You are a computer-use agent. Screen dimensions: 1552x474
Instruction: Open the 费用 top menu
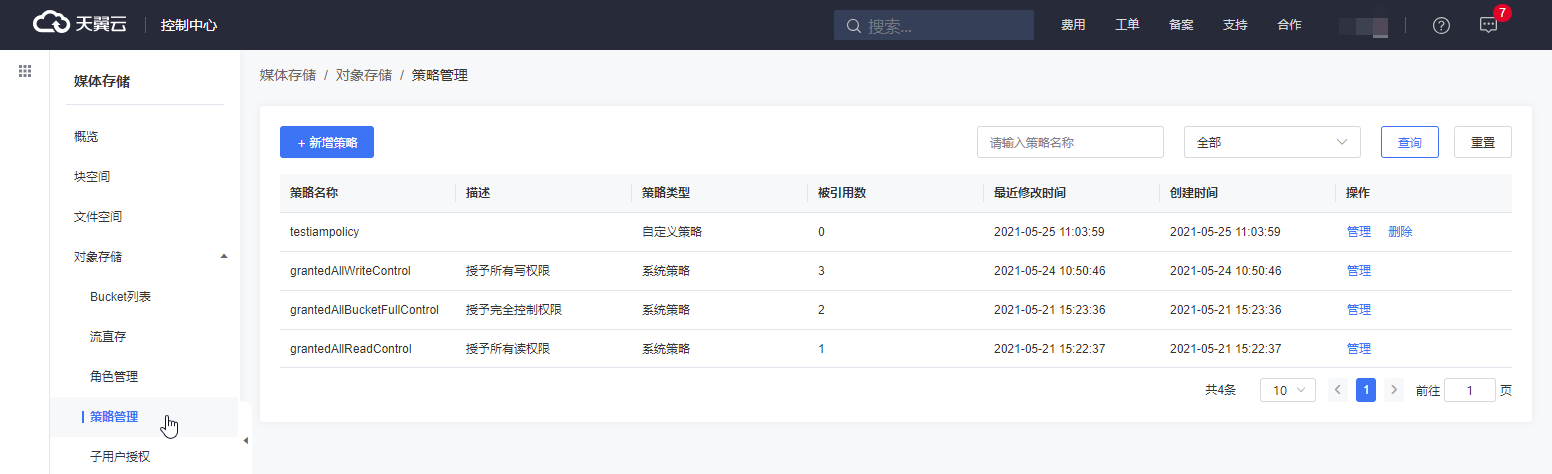[x=1073, y=25]
